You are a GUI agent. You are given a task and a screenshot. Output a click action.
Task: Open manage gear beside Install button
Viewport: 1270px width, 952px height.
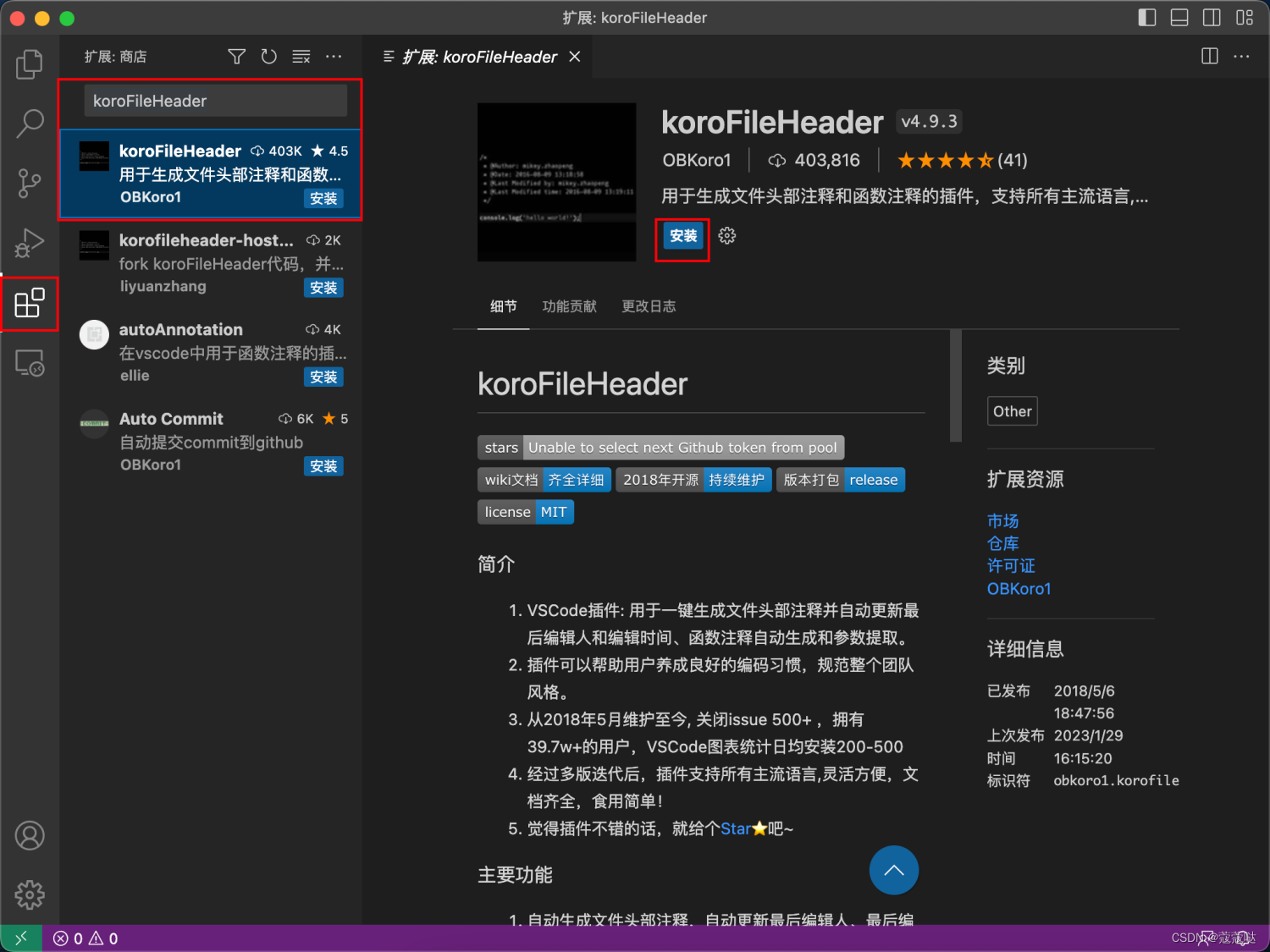coord(727,236)
